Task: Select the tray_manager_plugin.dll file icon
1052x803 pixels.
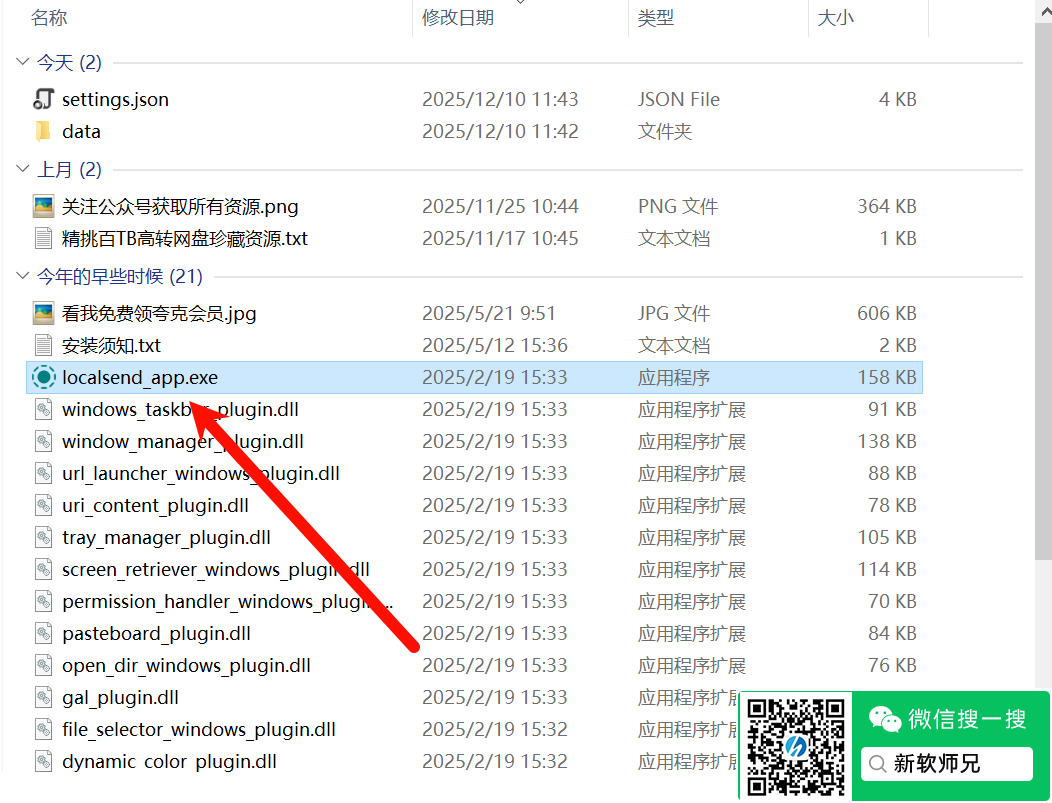Action: tap(43, 537)
